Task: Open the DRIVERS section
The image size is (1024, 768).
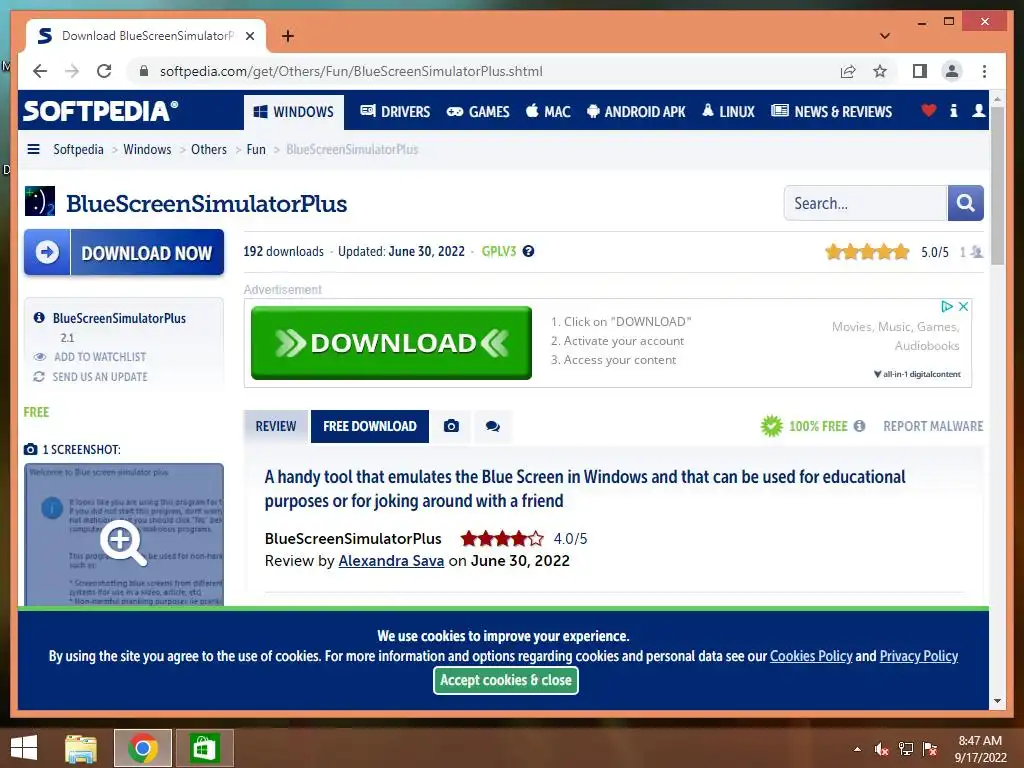Action: click(395, 112)
